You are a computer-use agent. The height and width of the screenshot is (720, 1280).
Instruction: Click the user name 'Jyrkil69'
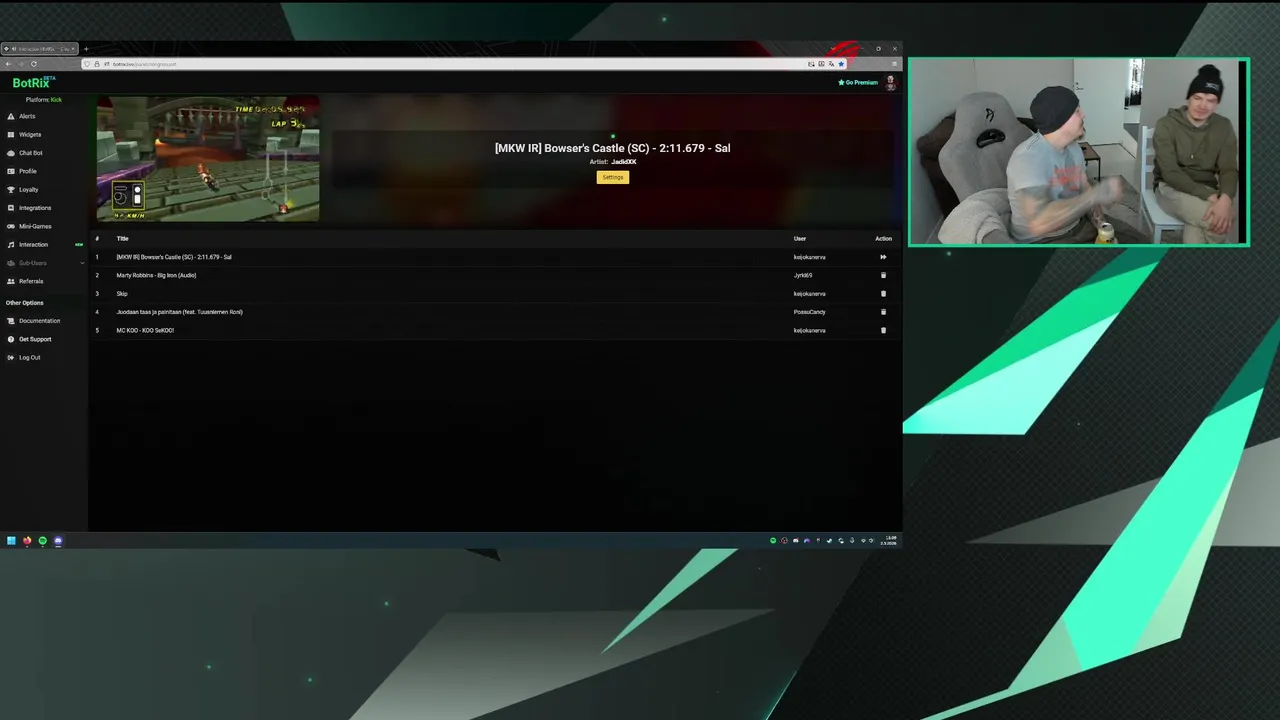pos(803,275)
